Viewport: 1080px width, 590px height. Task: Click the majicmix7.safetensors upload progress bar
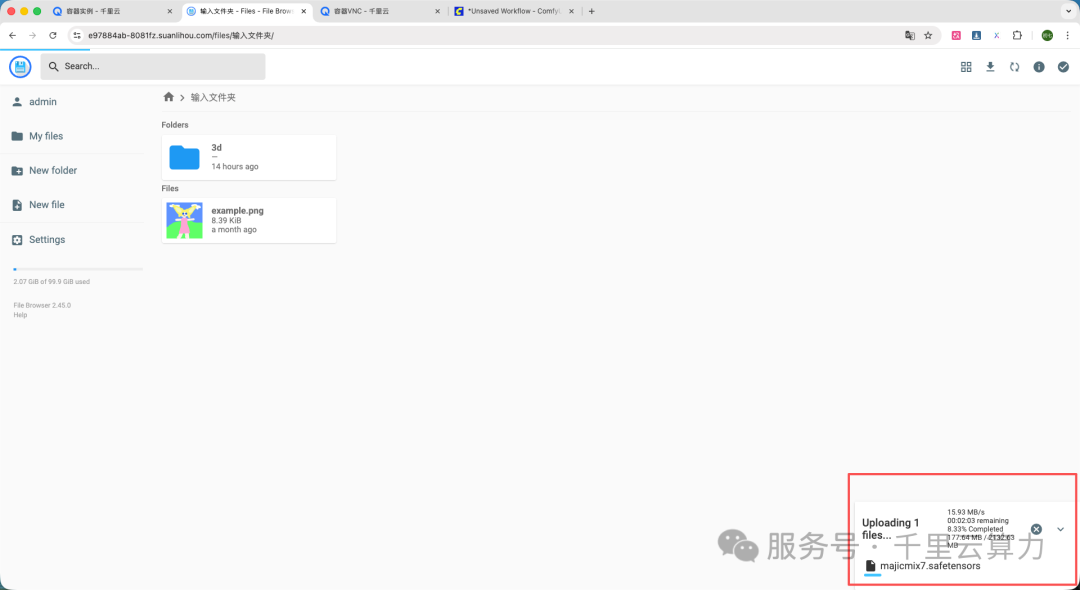tap(872, 575)
